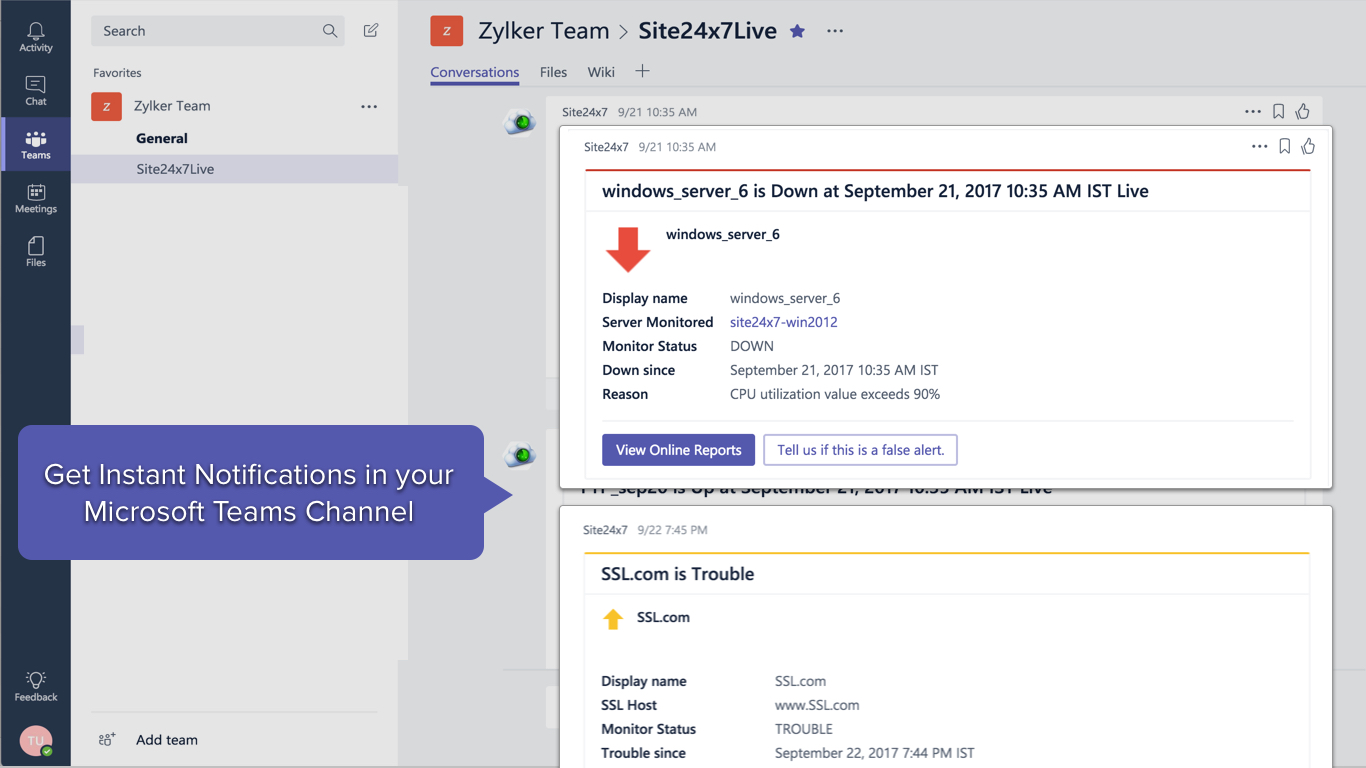1366x768 pixels.
Task: Open Chat from the left rail
Action: tap(36, 91)
